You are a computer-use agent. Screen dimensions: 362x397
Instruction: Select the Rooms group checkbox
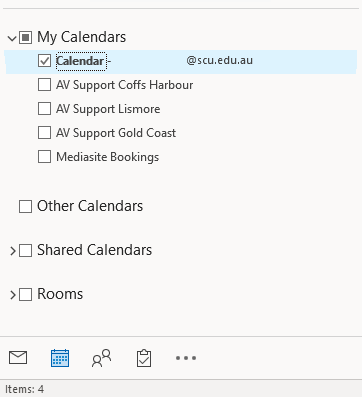pyautogui.click(x=25, y=294)
